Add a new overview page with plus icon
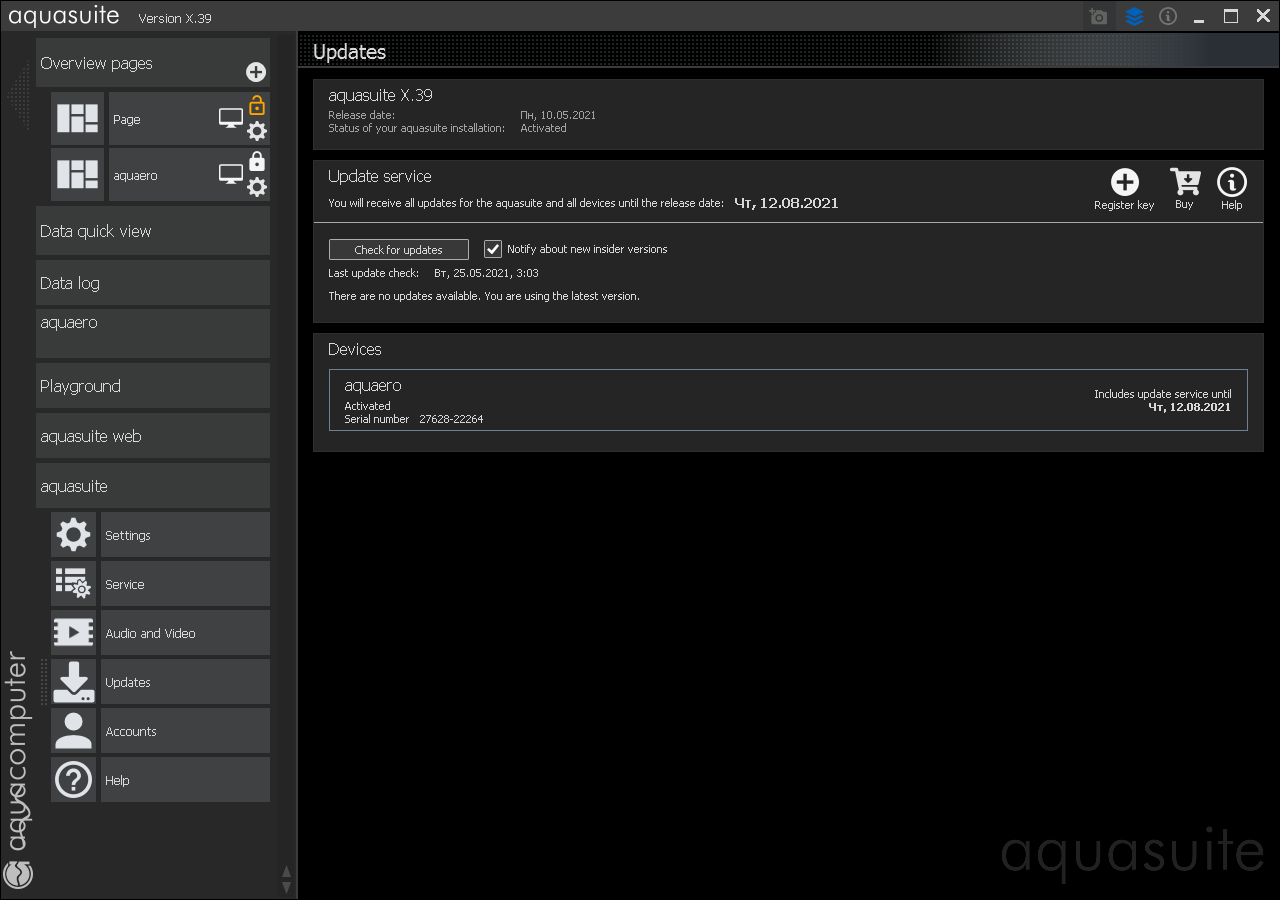This screenshot has width=1280, height=900. click(256, 72)
